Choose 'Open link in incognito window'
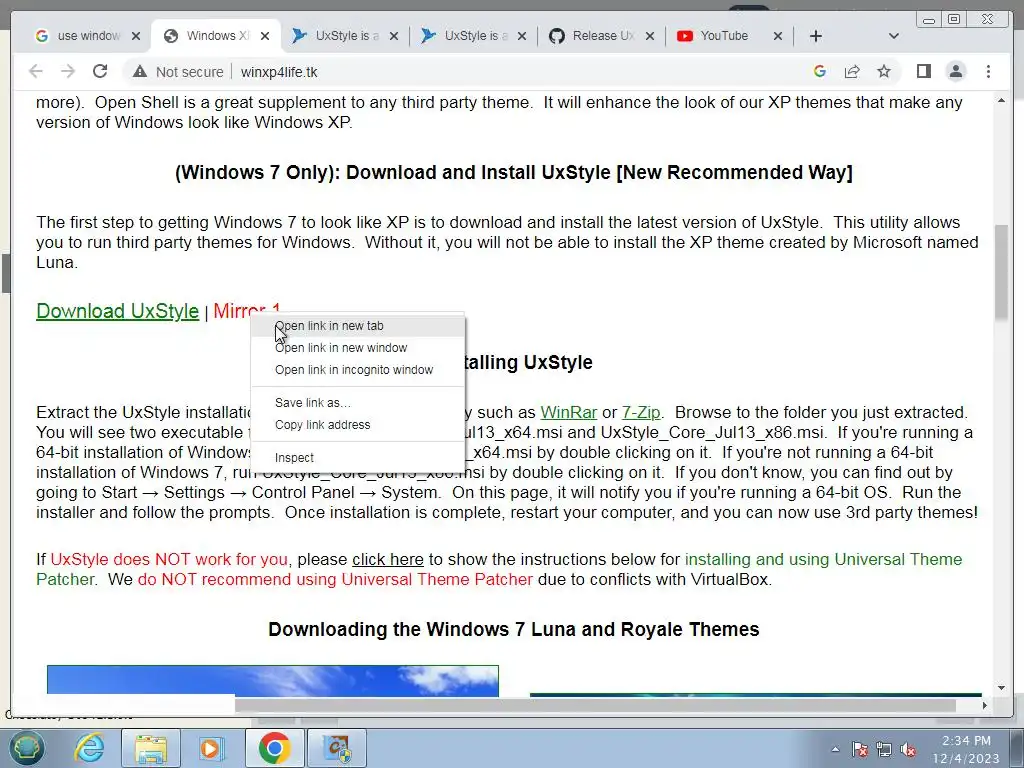This screenshot has height=768, width=1024. click(358, 370)
